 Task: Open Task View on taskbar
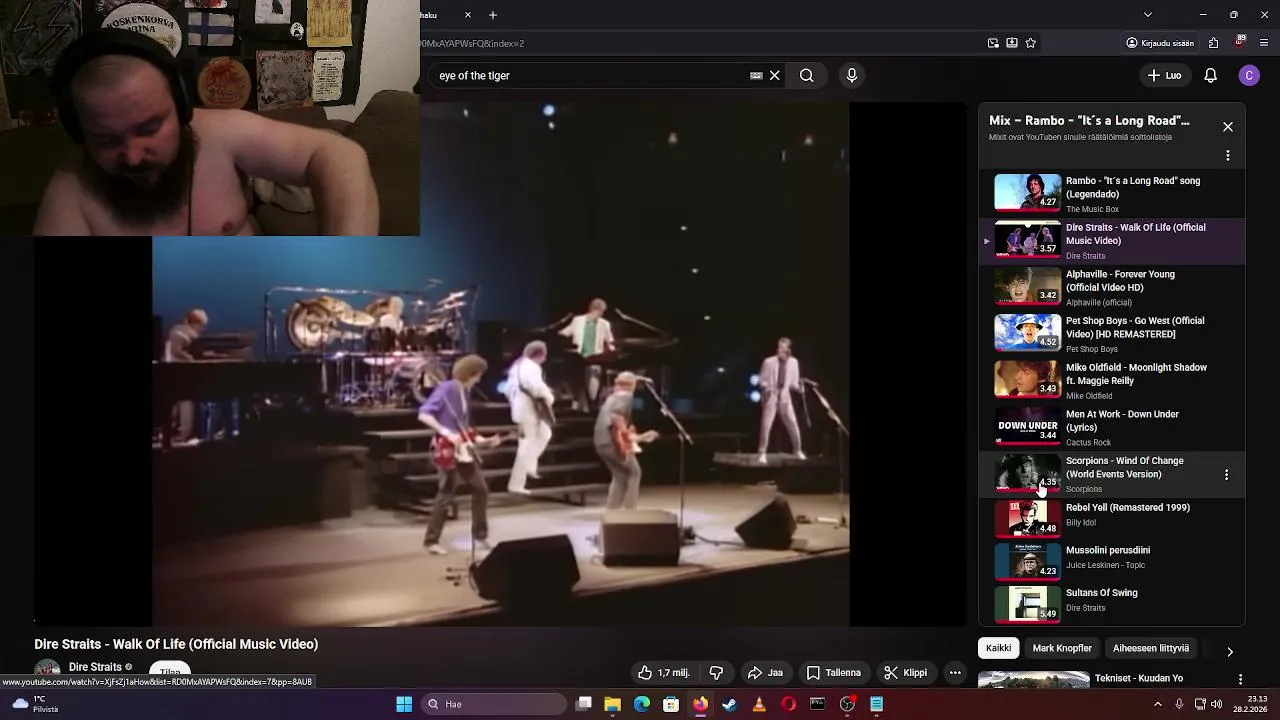tap(584, 704)
